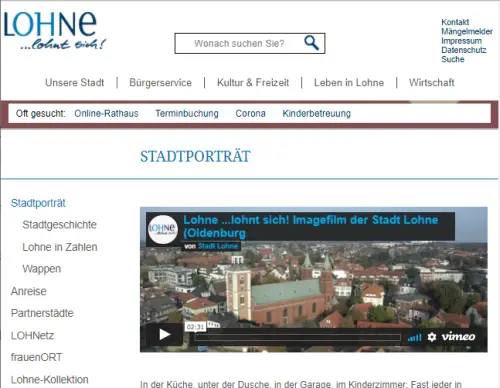Focus the 'Wonach suchen Sie?' search field
The width and height of the screenshot is (500, 388).
[x=239, y=43]
